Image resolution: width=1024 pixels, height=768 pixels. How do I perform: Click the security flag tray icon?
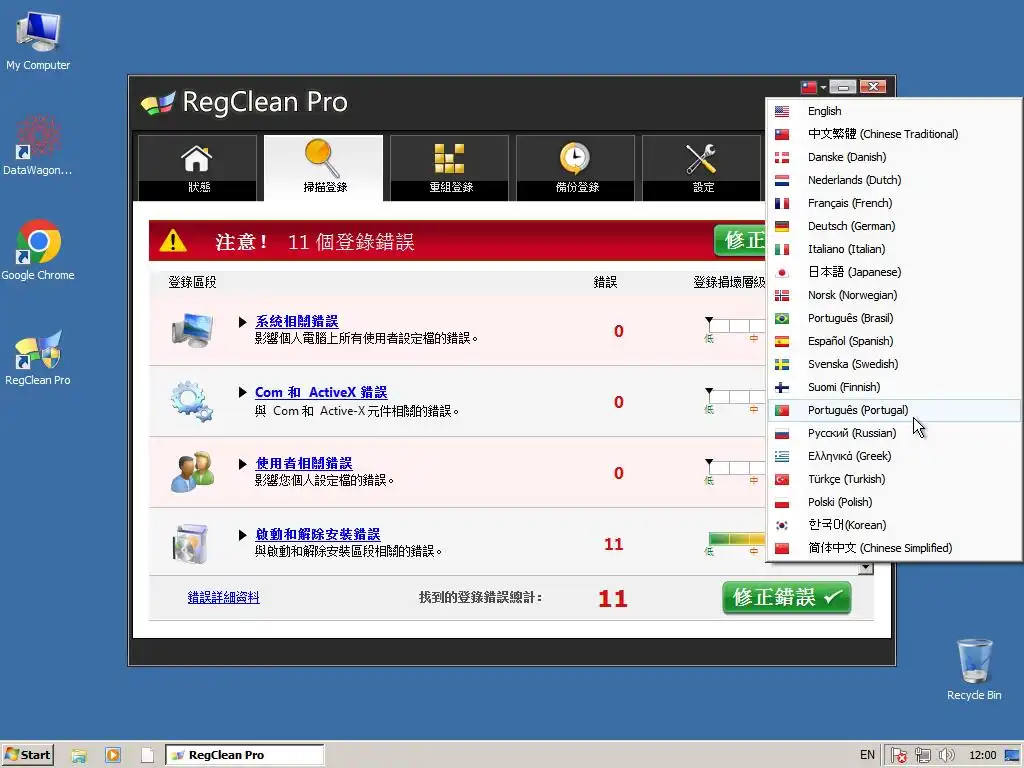pyautogui.click(x=899, y=755)
